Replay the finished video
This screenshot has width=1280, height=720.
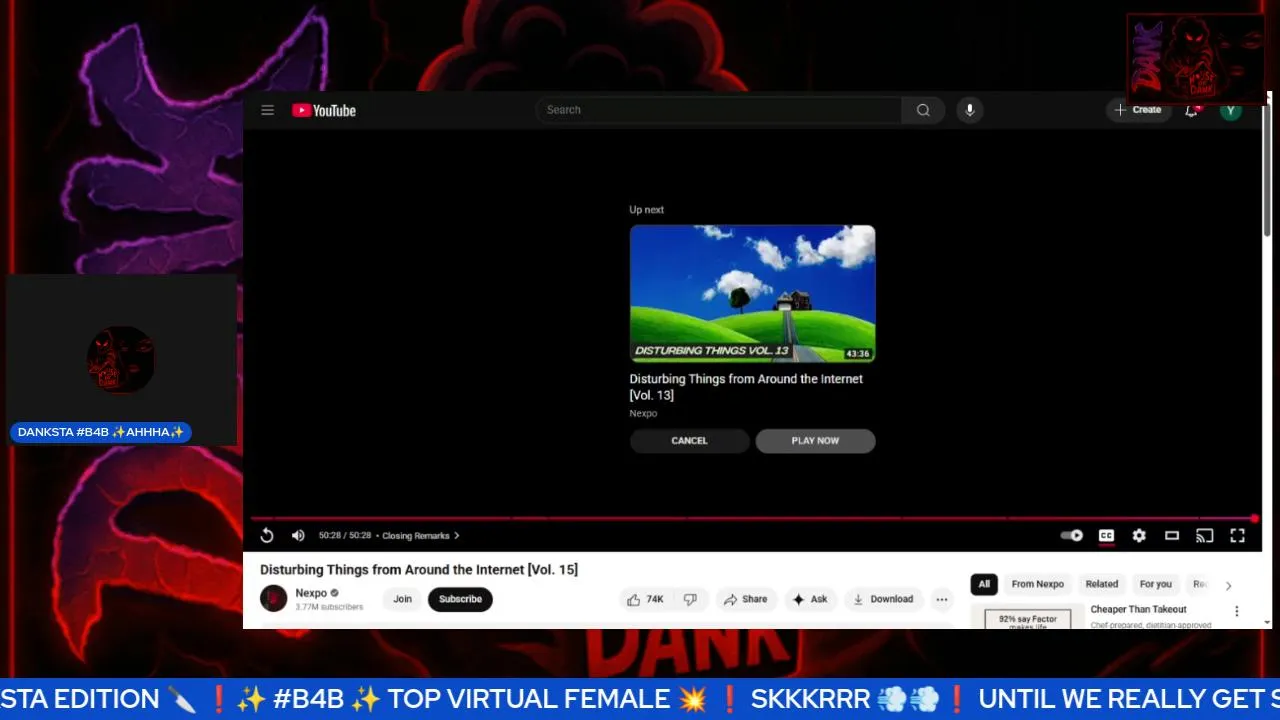click(x=267, y=536)
